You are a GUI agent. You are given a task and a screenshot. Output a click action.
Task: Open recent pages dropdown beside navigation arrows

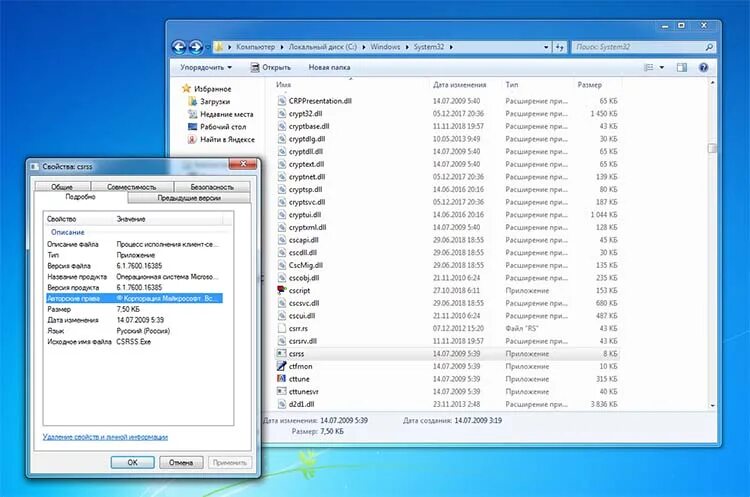click(x=208, y=47)
